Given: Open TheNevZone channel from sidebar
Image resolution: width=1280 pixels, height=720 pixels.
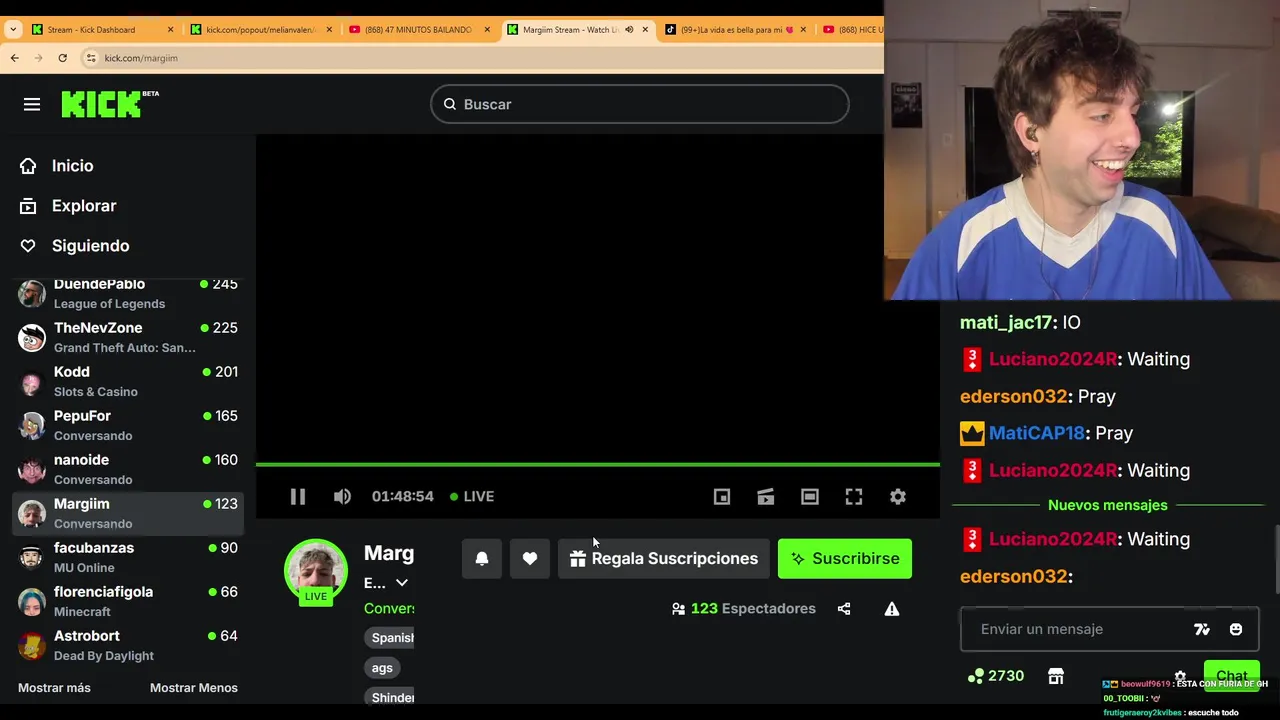Looking at the screenshot, I should coord(128,338).
